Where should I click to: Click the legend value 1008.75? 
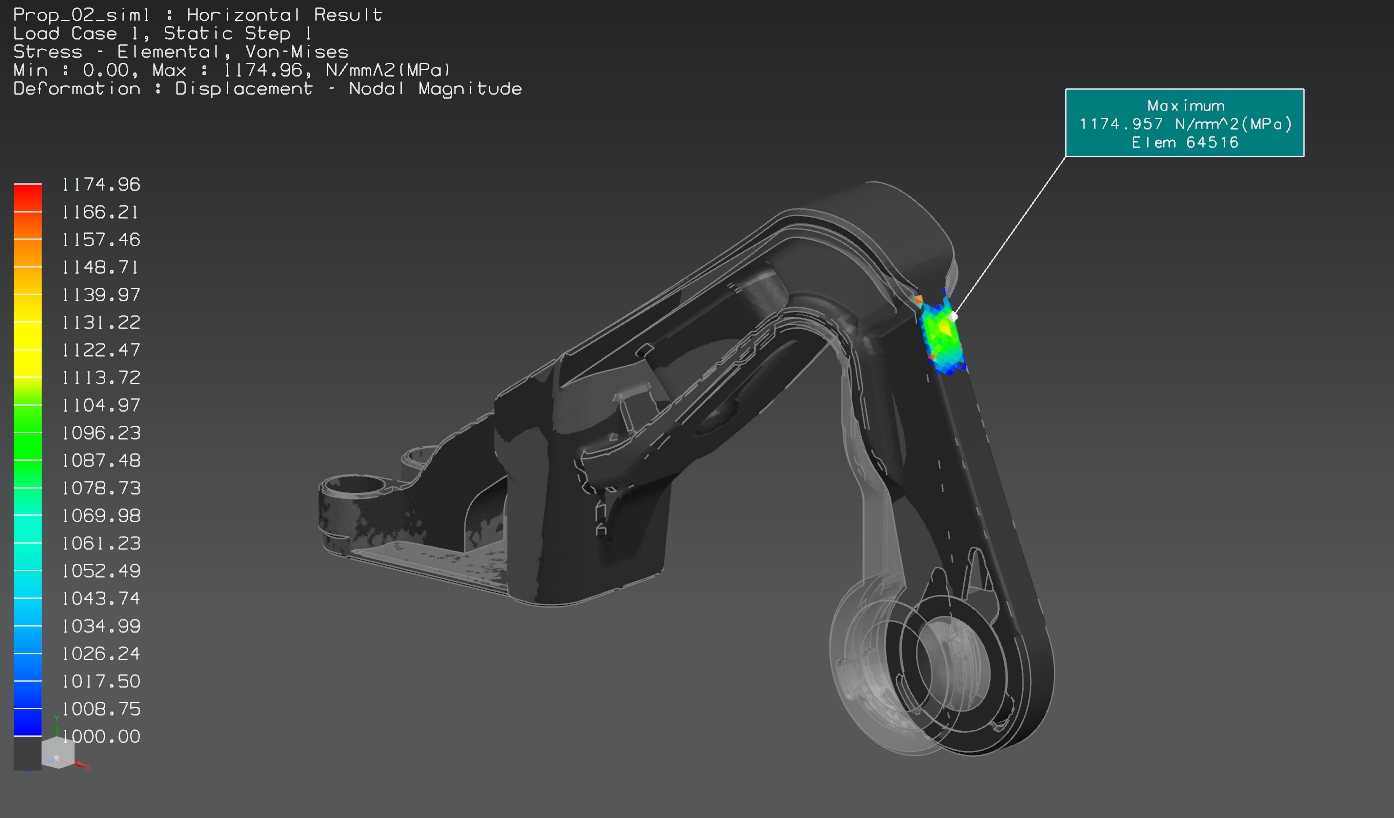(101, 709)
